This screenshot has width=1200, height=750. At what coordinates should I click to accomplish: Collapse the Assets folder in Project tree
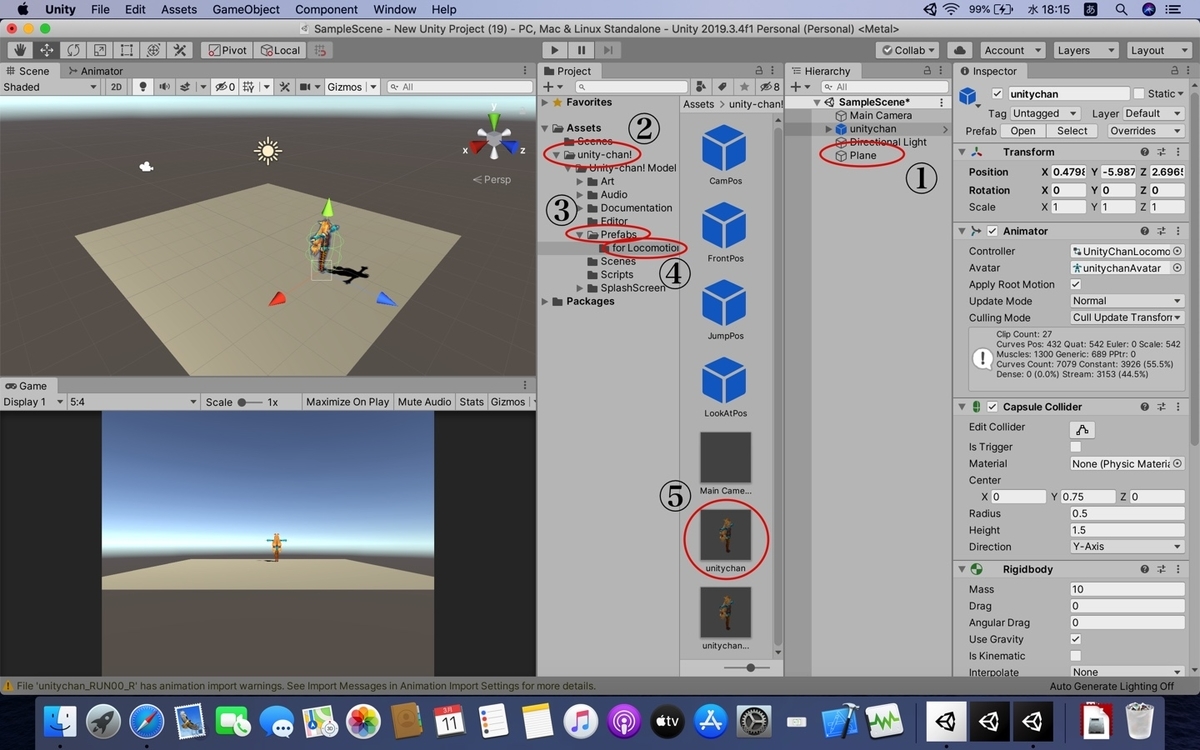click(x=545, y=128)
